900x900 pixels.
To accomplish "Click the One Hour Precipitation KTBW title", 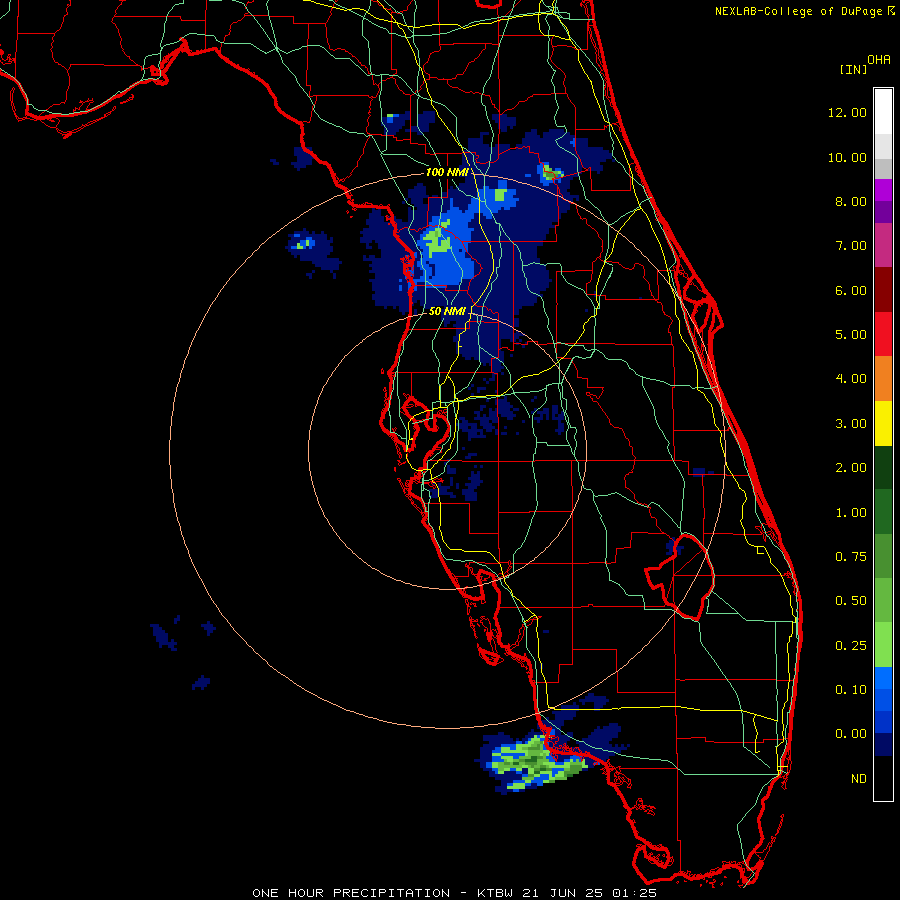I will pos(454,893).
